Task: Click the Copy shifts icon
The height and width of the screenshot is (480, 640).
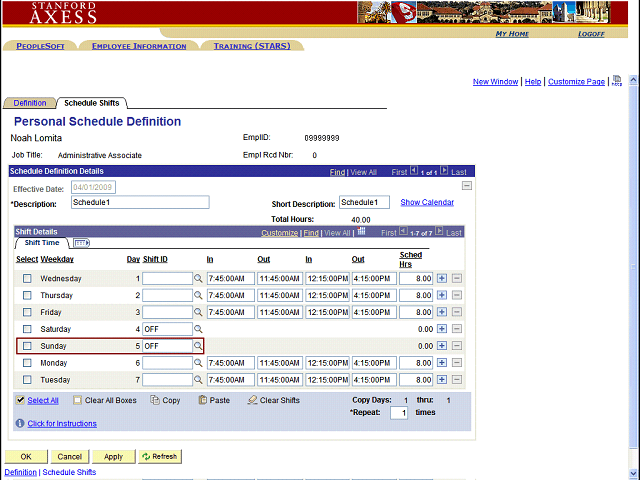Action: pyautogui.click(x=155, y=400)
